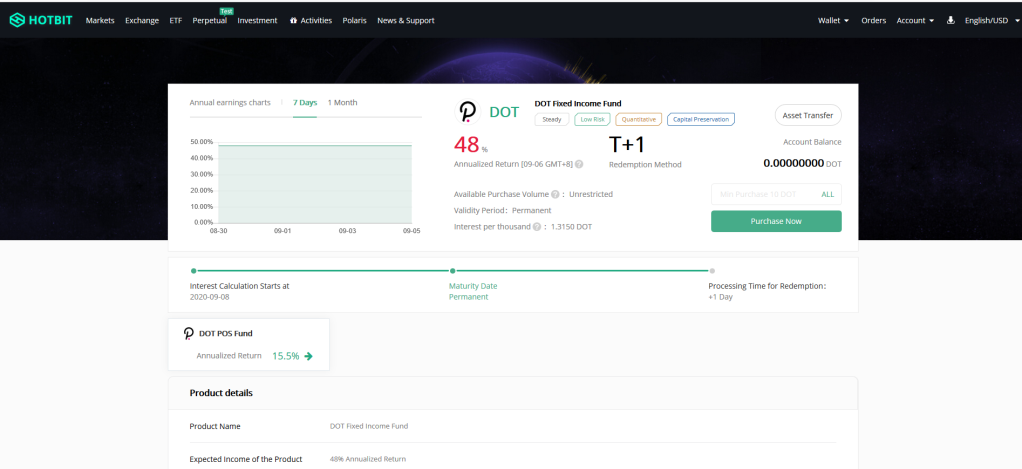The width and height of the screenshot is (1022, 469).
Task: Click the green arrow on DOT POS Fund
Action: tap(308, 356)
